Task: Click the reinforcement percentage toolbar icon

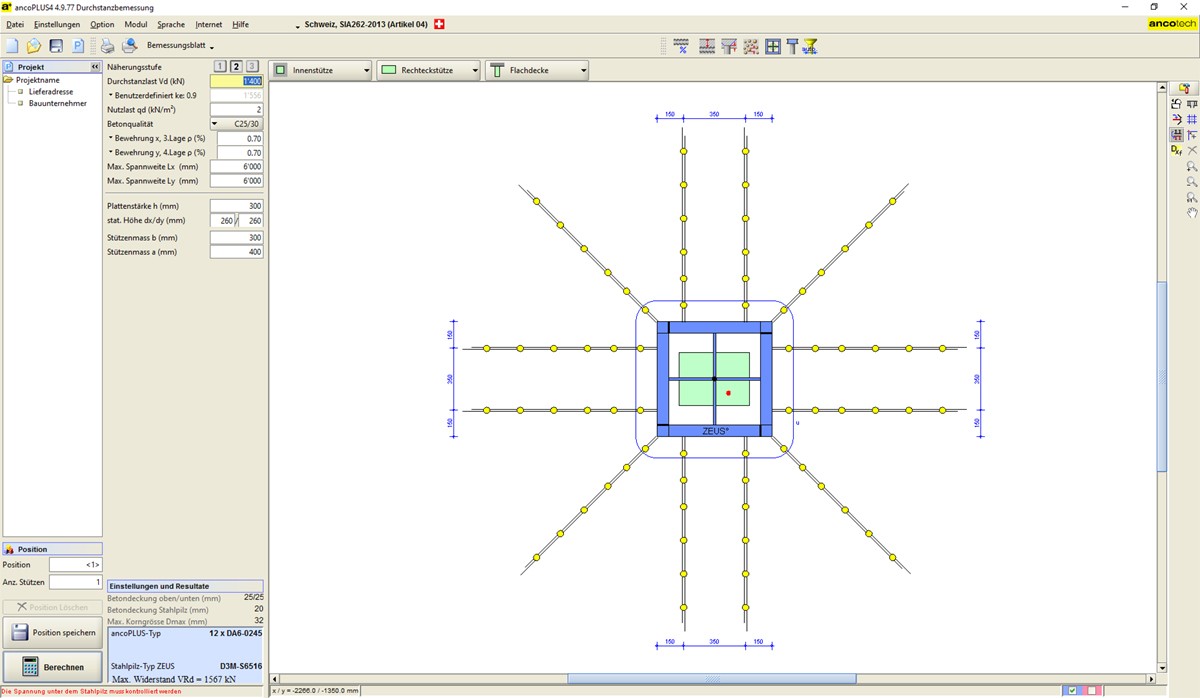Action: 681,46
